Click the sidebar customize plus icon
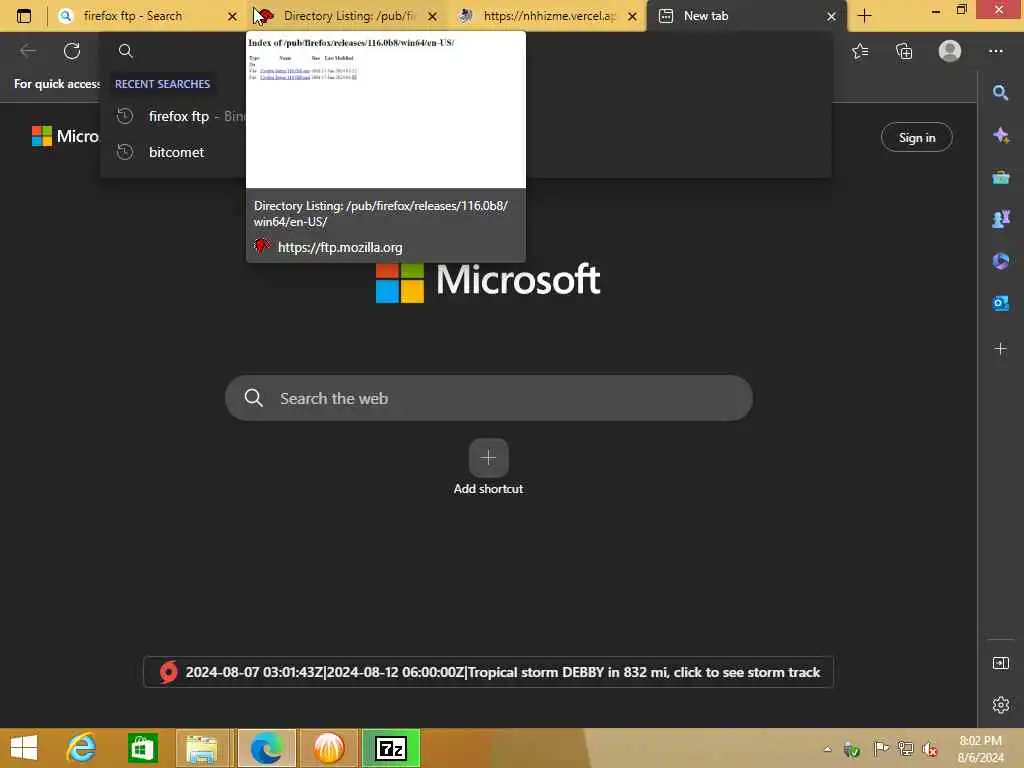 1000,349
